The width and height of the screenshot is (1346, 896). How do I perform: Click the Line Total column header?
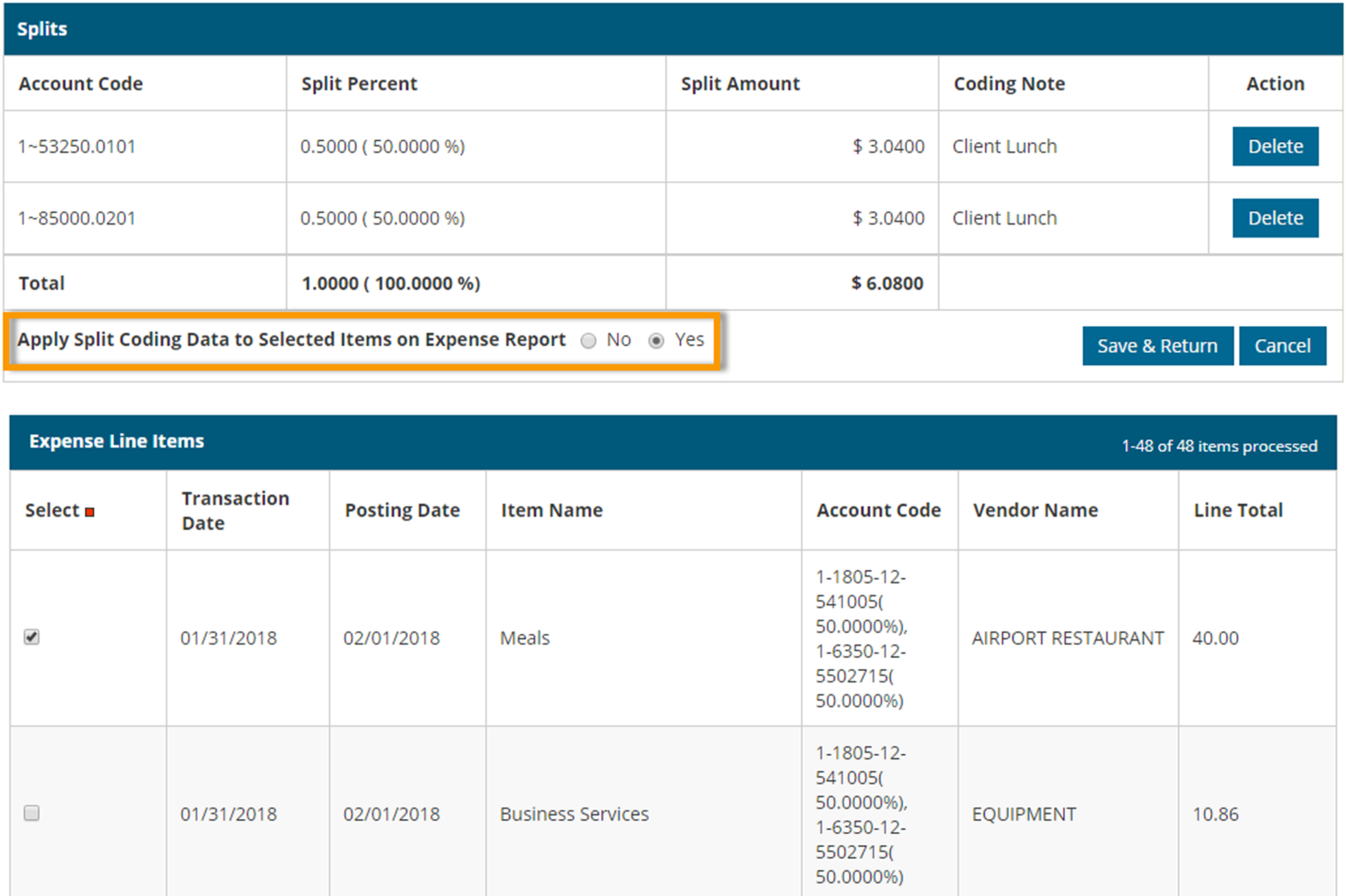click(x=1237, y=510)
